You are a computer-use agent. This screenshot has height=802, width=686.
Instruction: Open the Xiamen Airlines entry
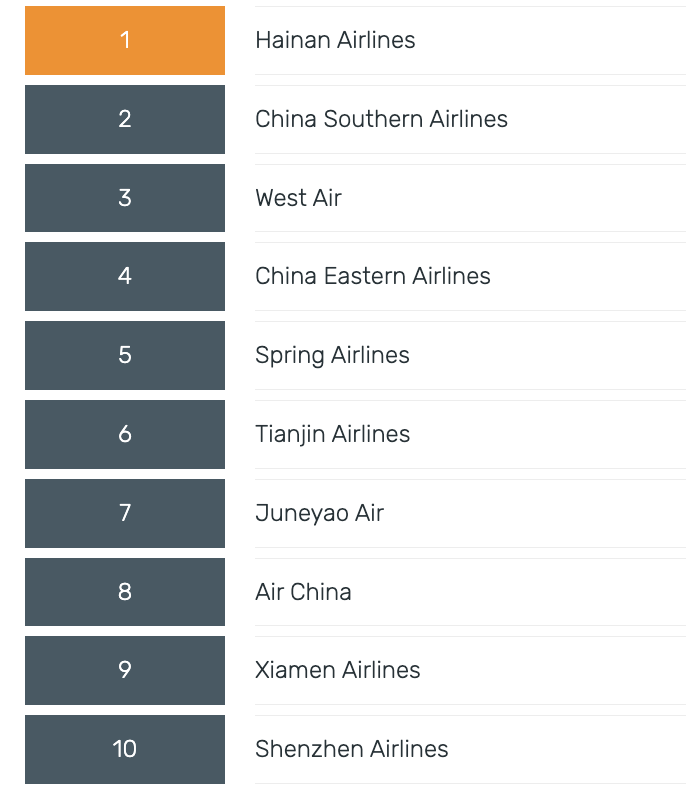[337, 670]
